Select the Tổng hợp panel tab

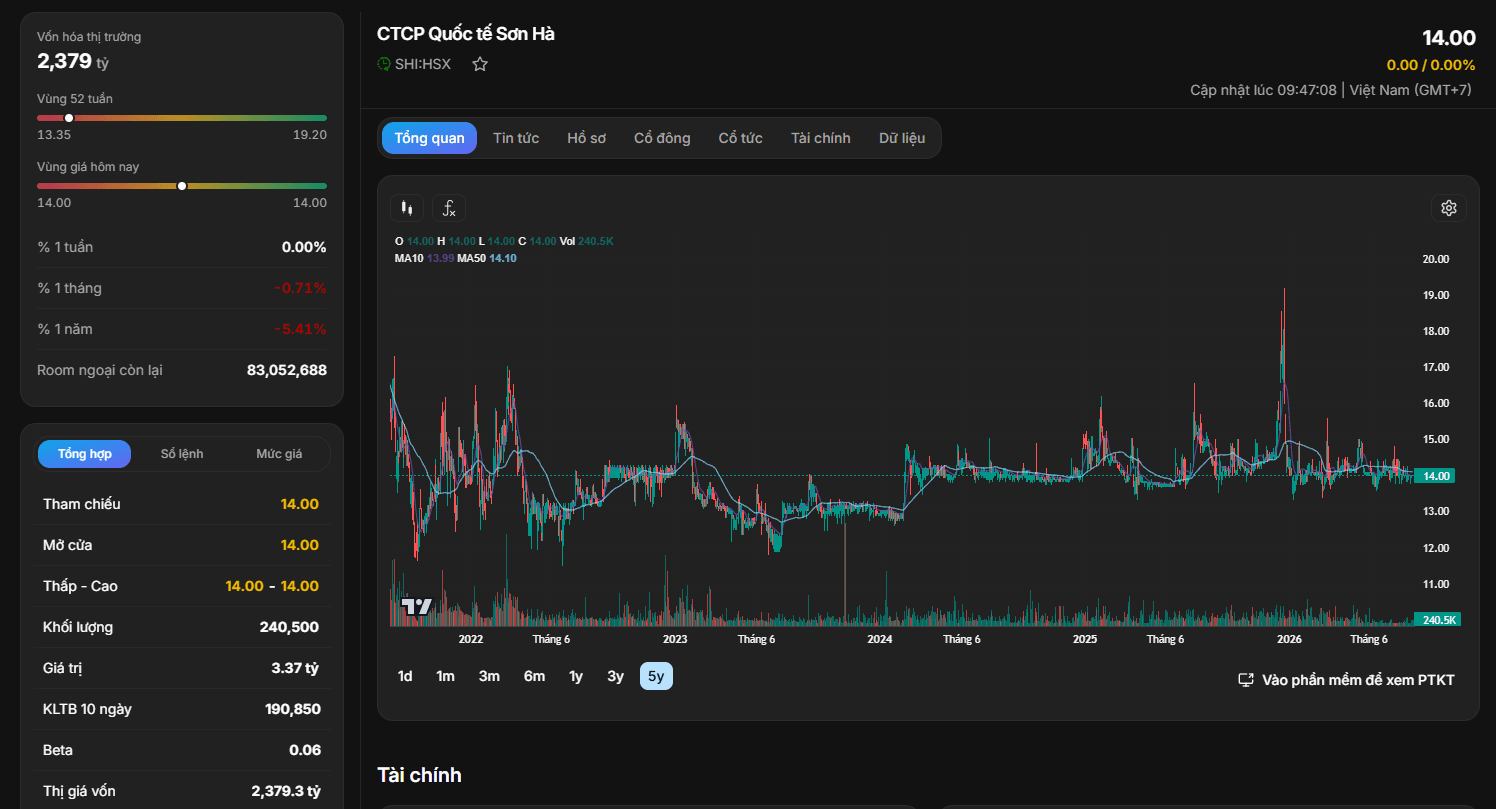[85, 454]
